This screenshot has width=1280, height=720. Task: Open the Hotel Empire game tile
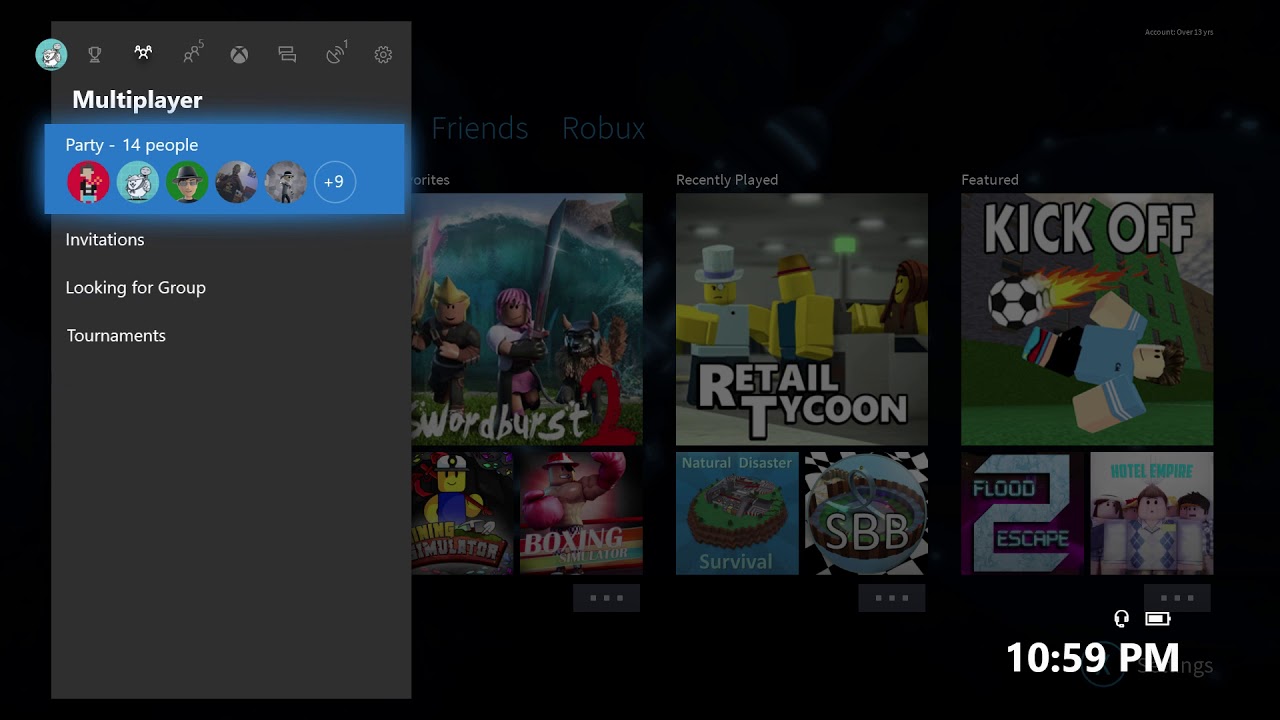click(x=1152, y=513)
